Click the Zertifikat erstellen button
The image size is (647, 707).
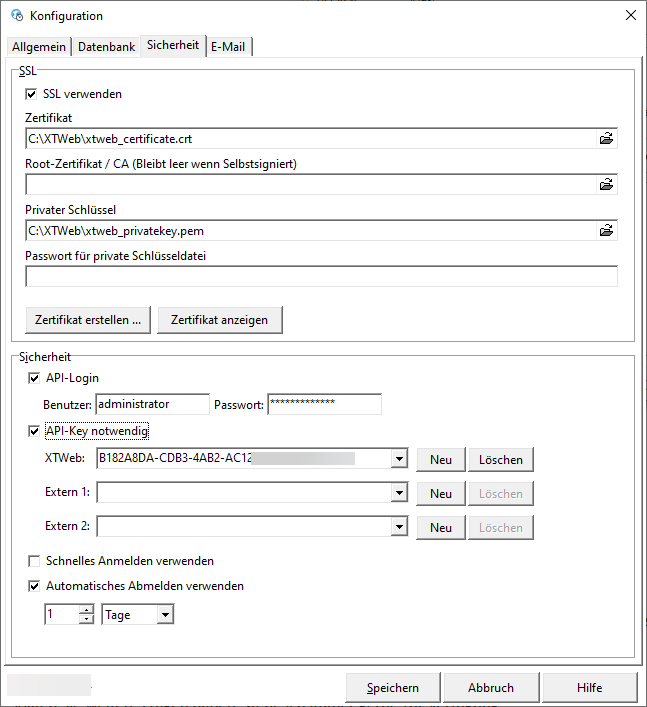click(87, 319)
